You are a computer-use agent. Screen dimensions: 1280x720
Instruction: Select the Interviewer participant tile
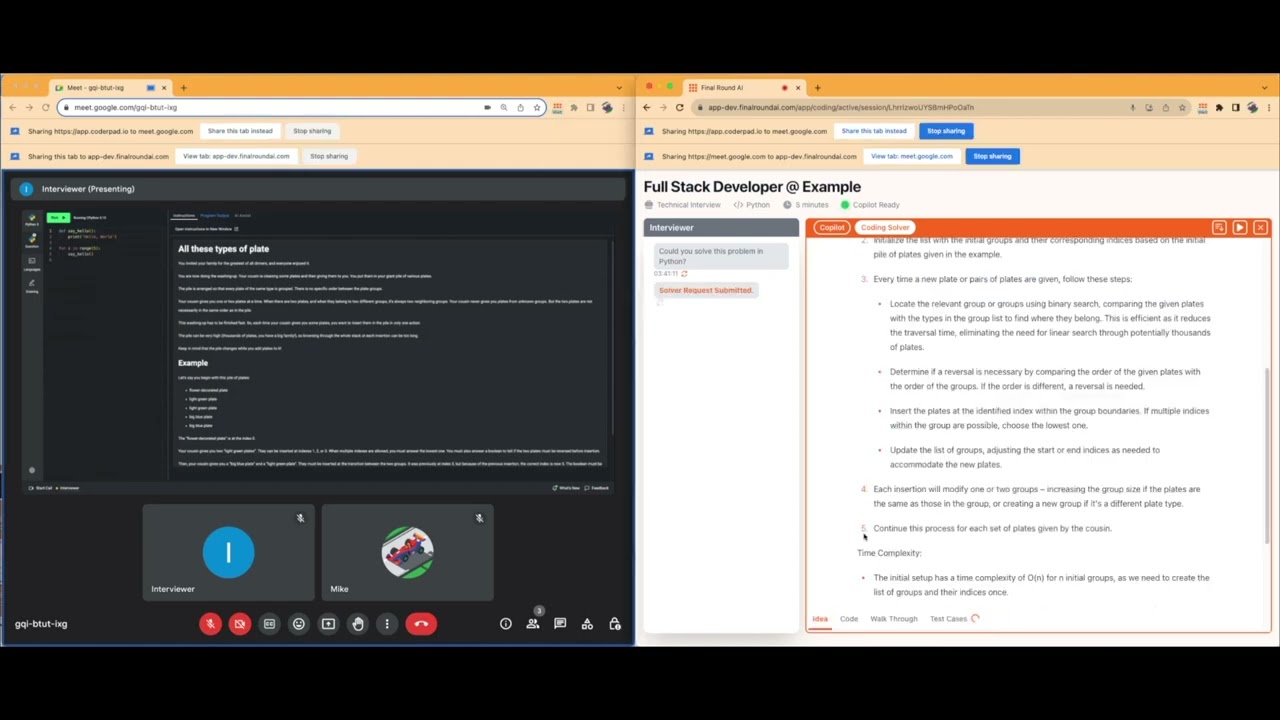coord(228,552)
